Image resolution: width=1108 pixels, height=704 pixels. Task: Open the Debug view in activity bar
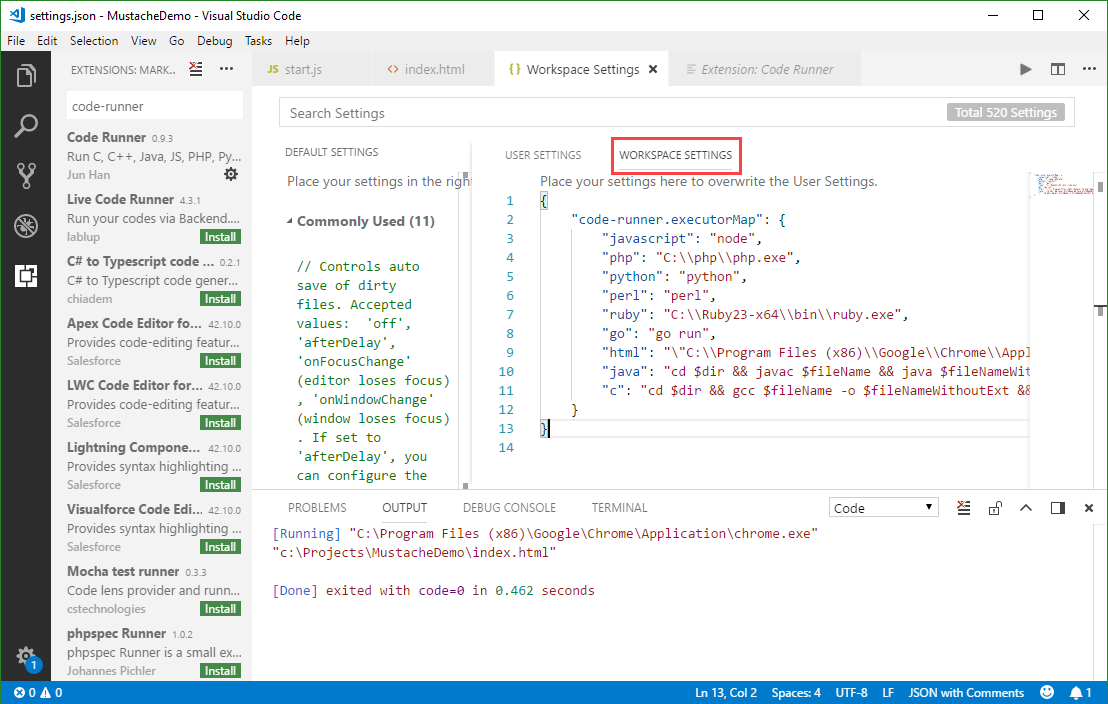click(26, 226)
